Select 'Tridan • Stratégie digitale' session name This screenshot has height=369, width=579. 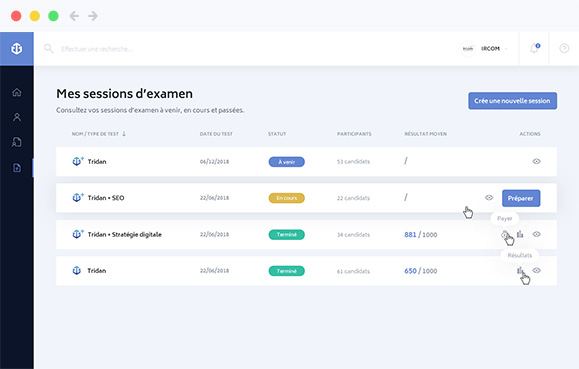pyautogui.click(x=124, y=235)
